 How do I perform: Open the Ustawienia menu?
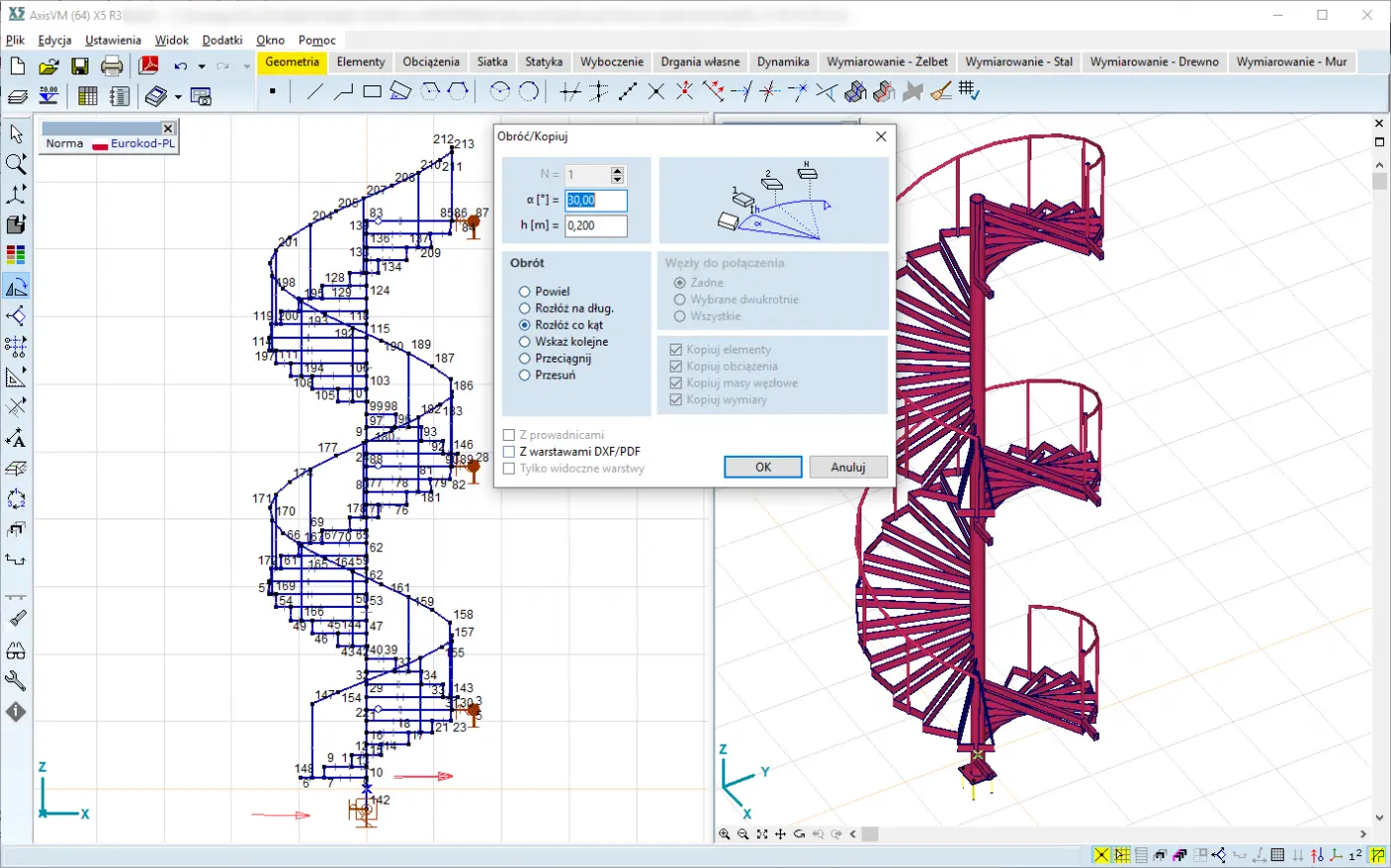click(112, 40)
